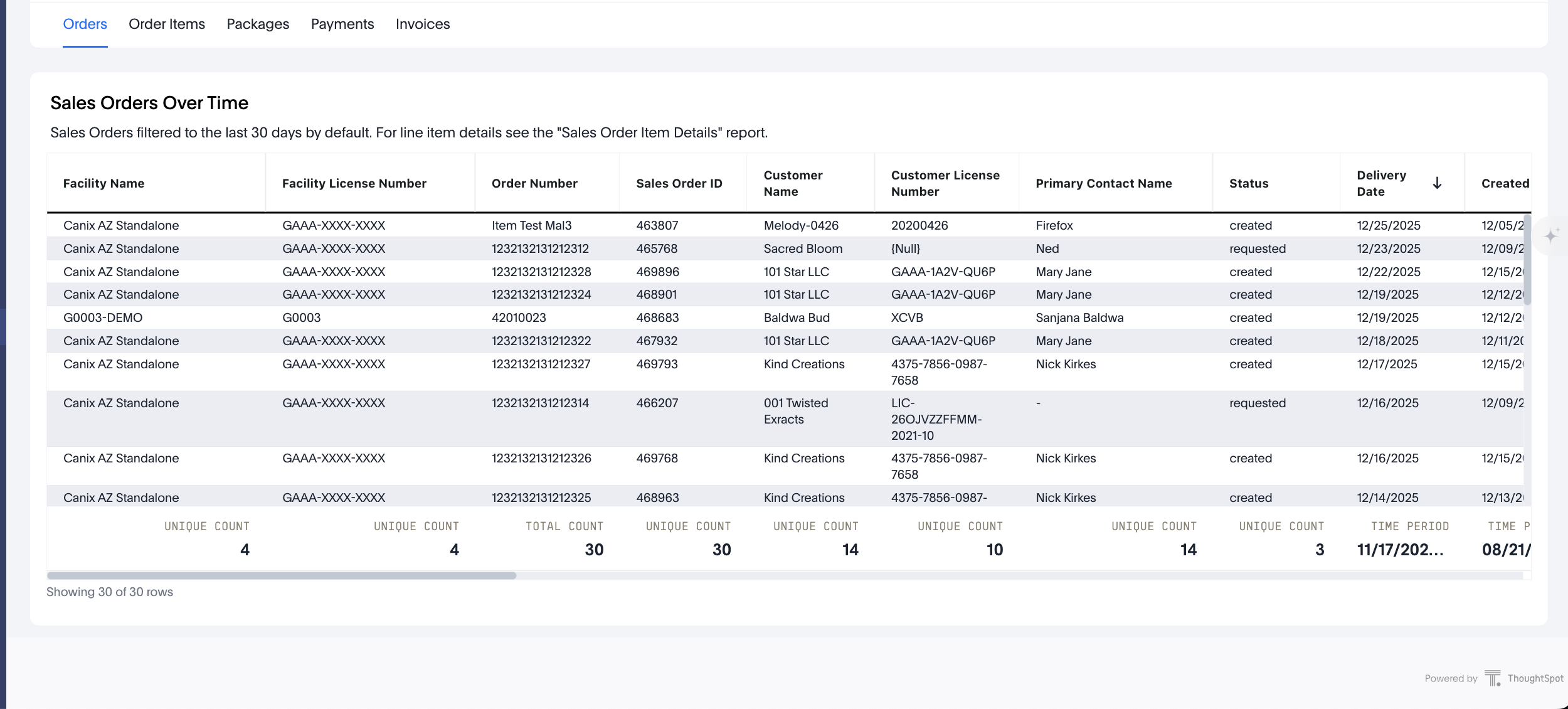Switch to the Order Items tab

coord(167,24)
